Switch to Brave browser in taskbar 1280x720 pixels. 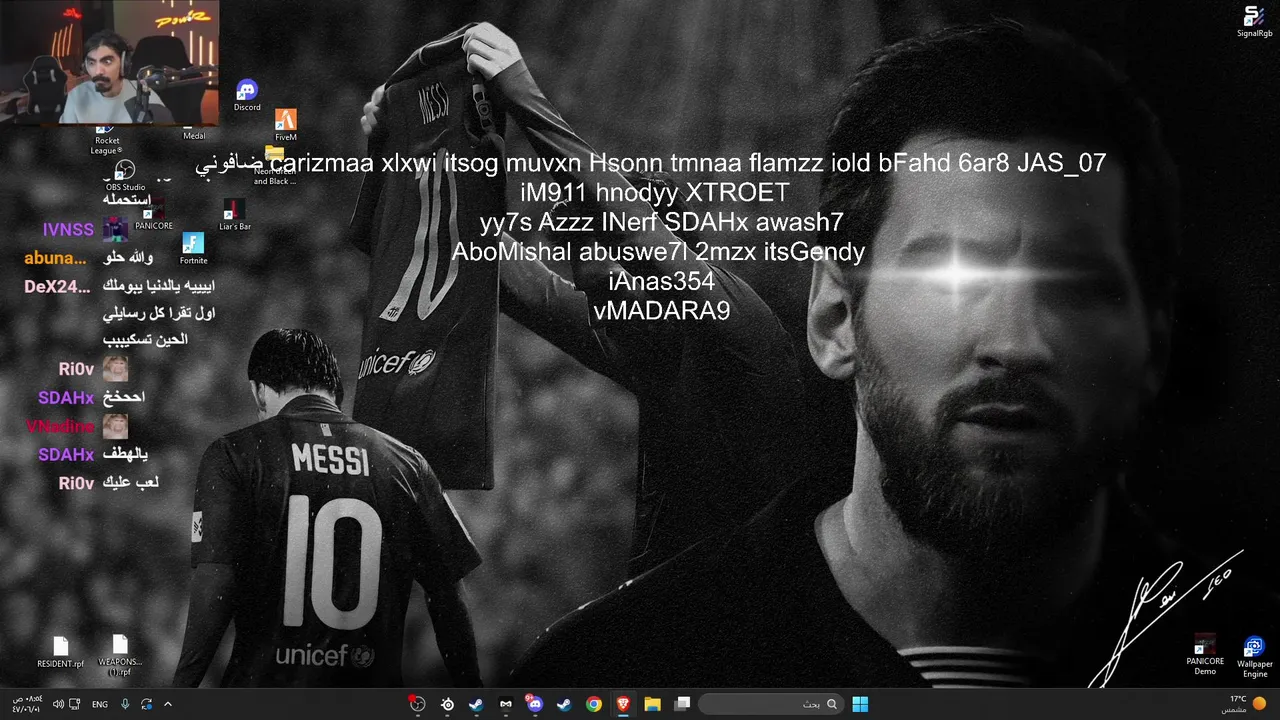point(623,704)
